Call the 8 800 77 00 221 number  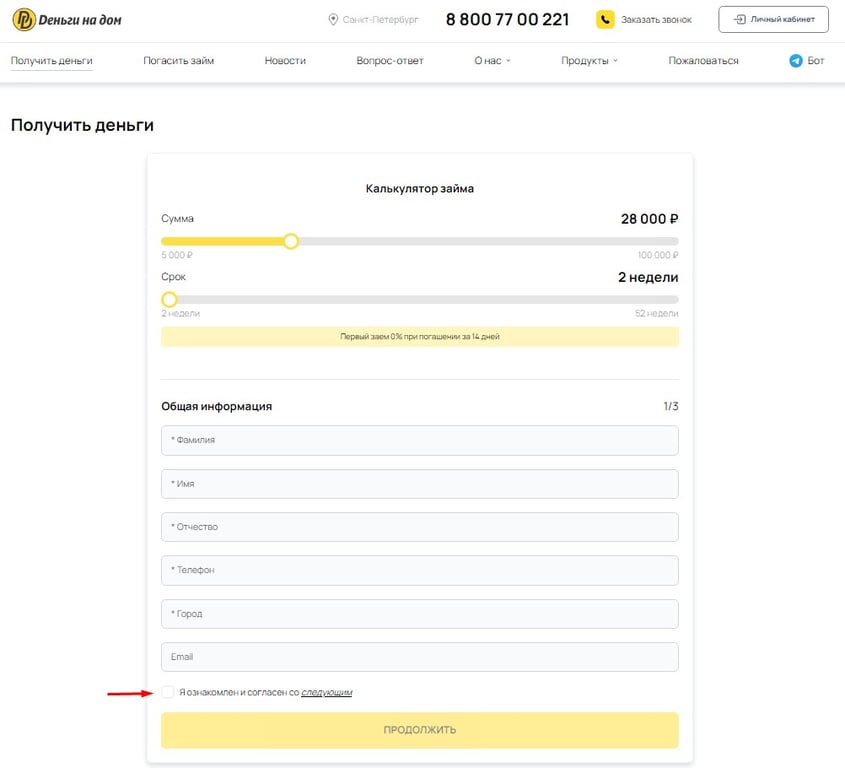click(x=507, y=19)
